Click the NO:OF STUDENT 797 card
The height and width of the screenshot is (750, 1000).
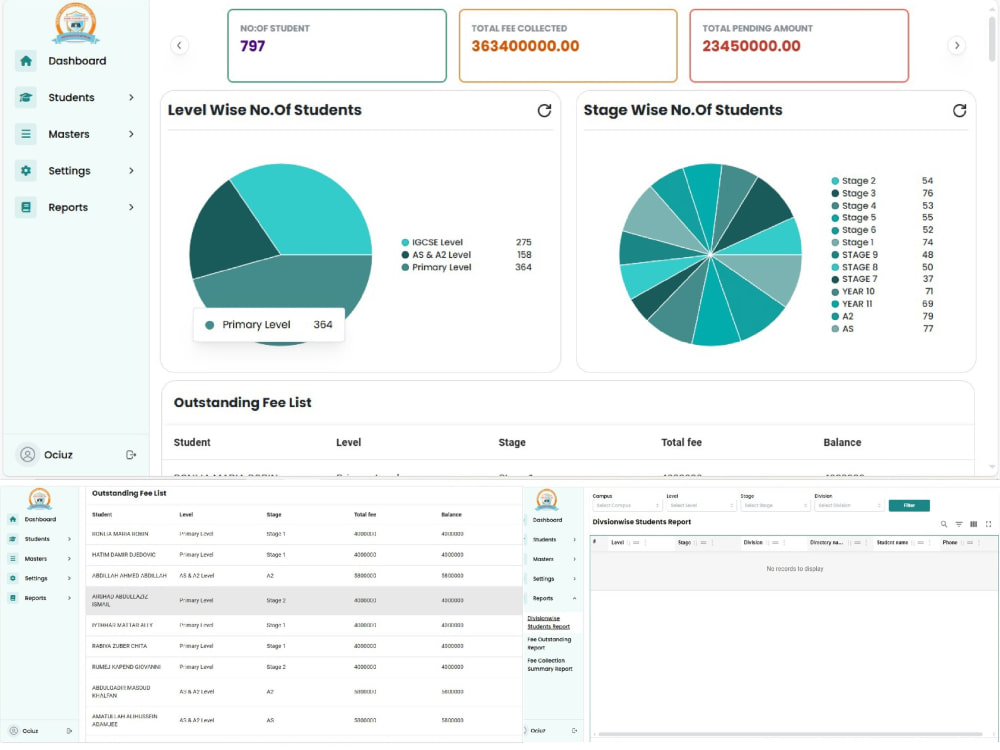tap(337, 46)
